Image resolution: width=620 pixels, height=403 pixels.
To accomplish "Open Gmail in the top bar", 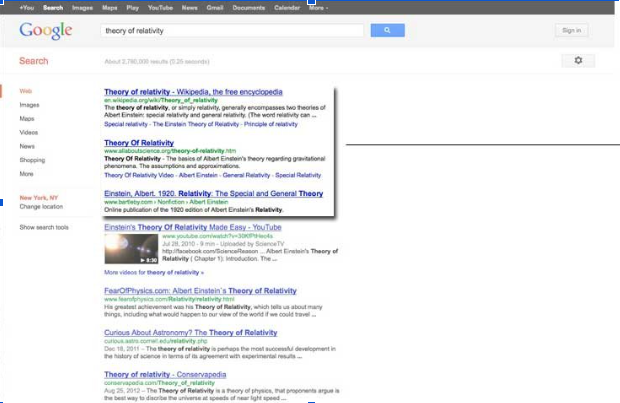I will click(x=215, y=8).
